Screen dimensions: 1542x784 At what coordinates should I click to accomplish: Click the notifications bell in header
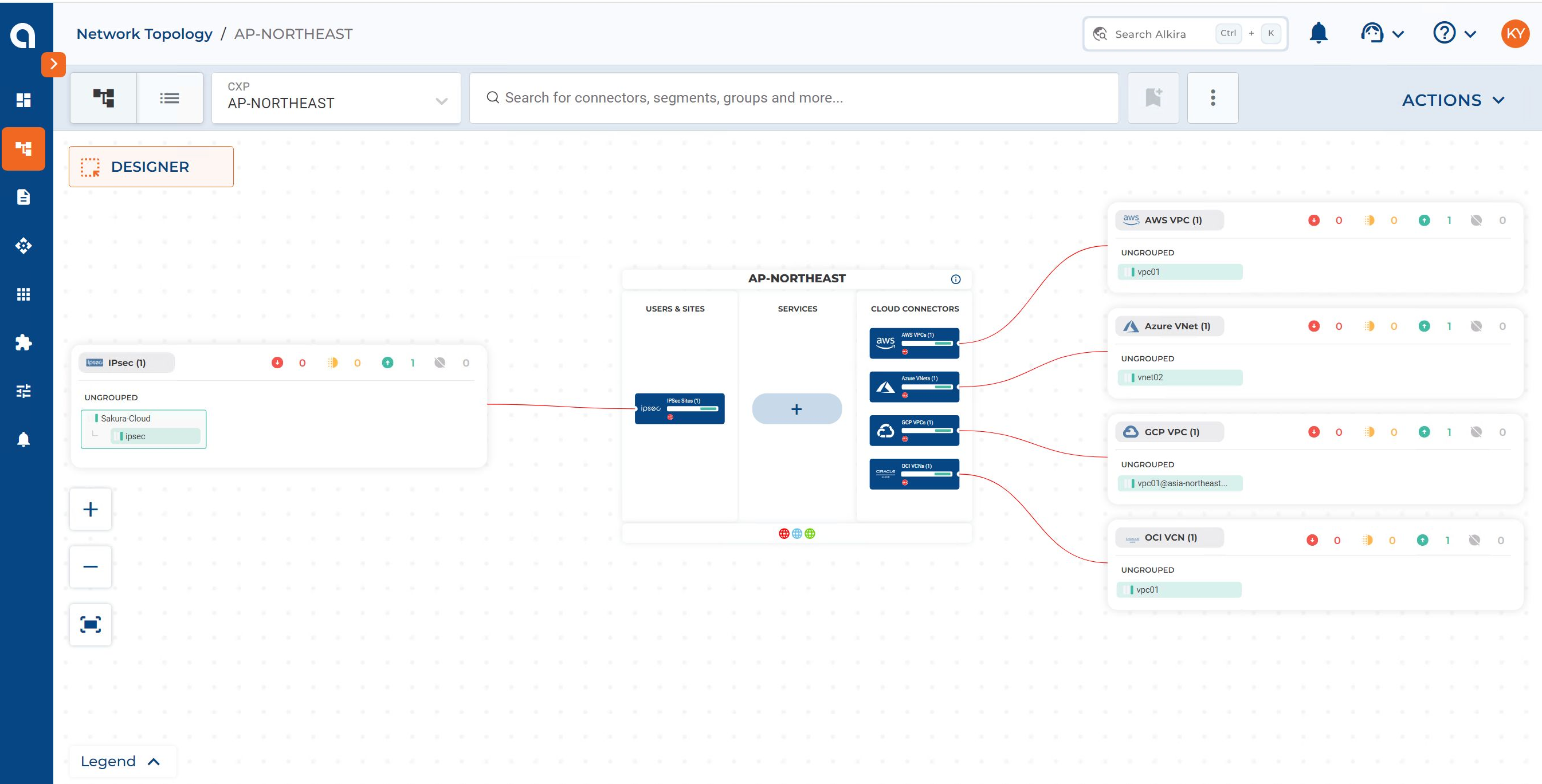[1318, 33]
